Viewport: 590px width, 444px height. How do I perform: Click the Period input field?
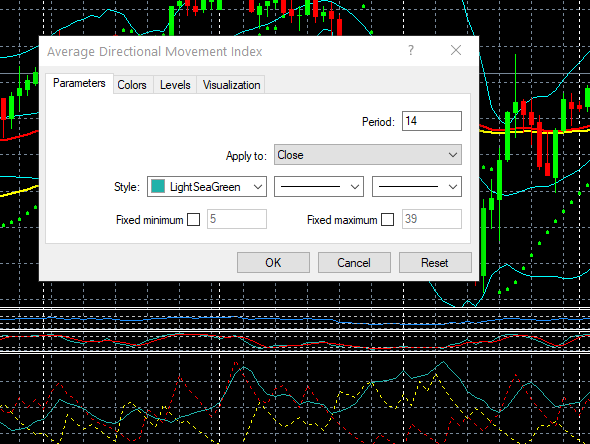[x=432, y=121]
